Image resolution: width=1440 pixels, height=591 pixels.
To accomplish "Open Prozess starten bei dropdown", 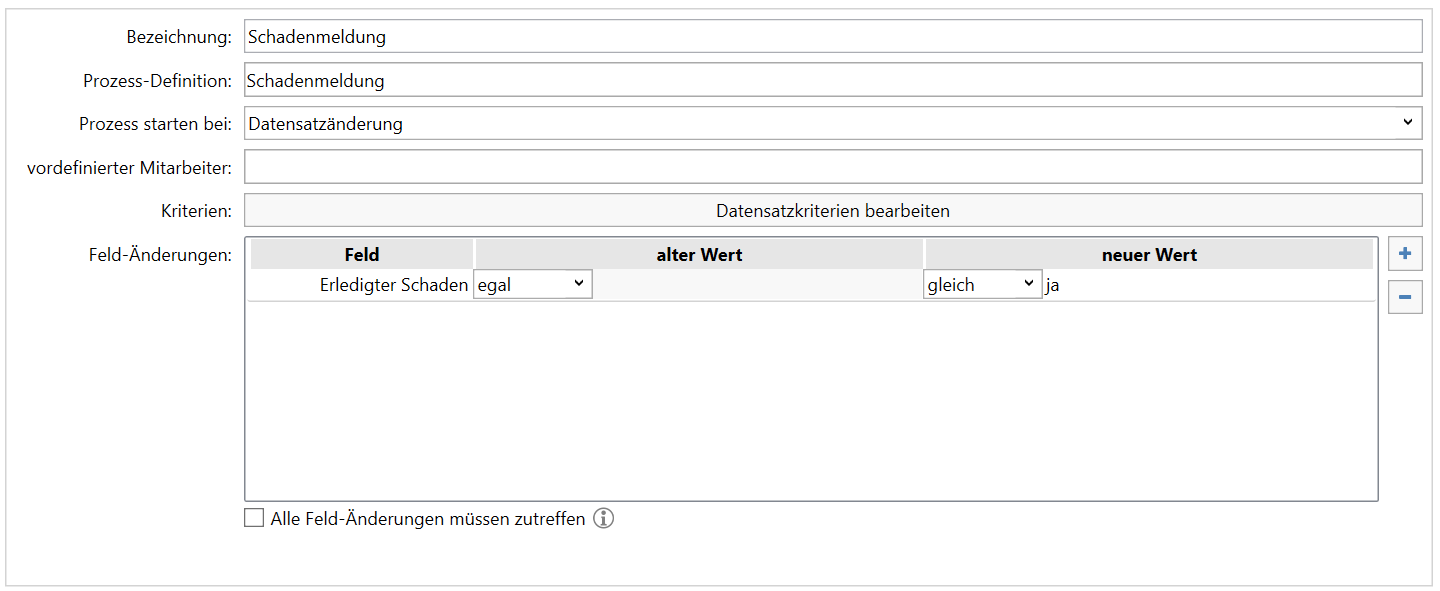I will click(833, 124).
